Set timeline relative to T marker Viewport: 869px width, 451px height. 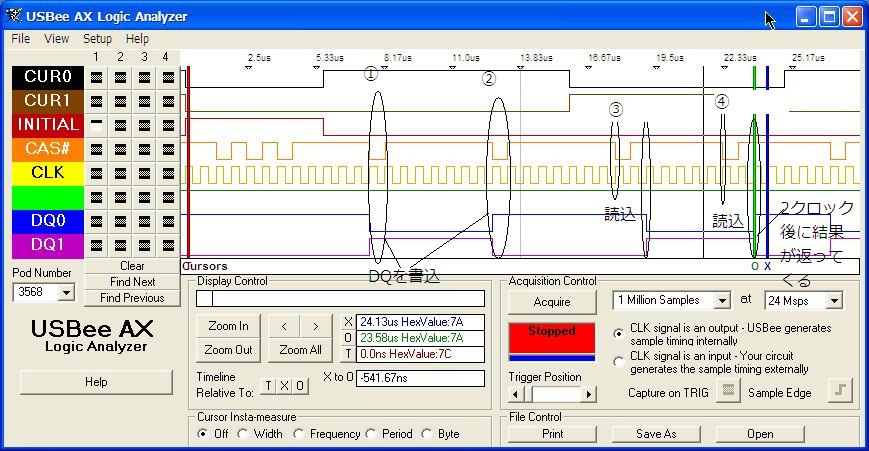268,386
